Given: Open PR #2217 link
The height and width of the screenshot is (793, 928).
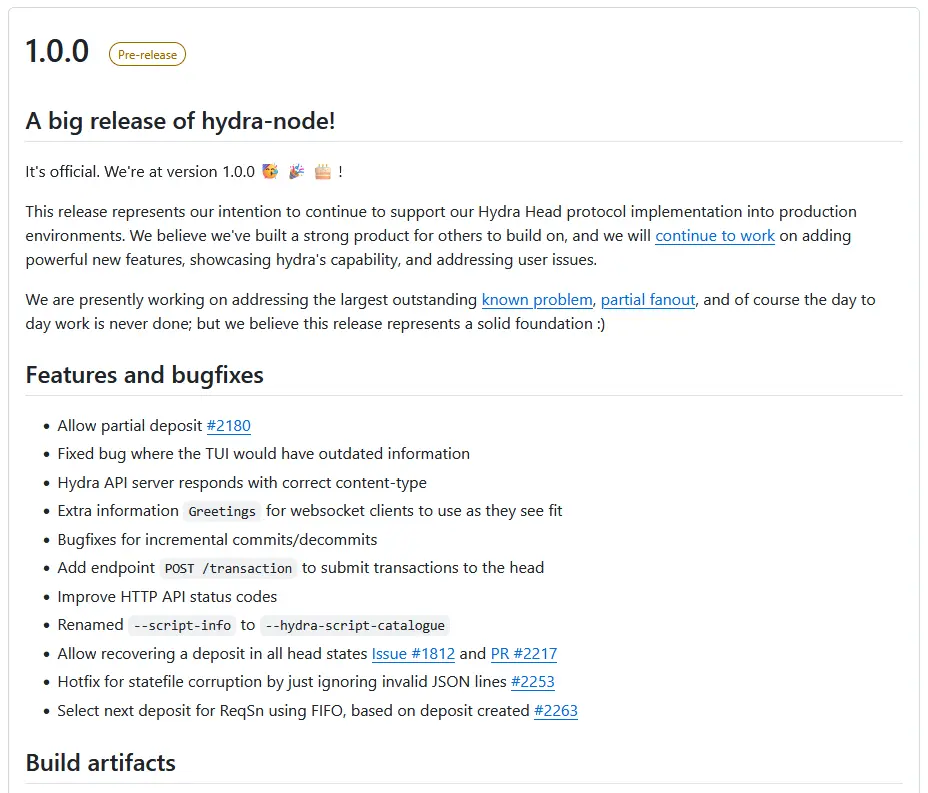Looking at the screenshot, I should pyautogui.click(x=524, y=653).
